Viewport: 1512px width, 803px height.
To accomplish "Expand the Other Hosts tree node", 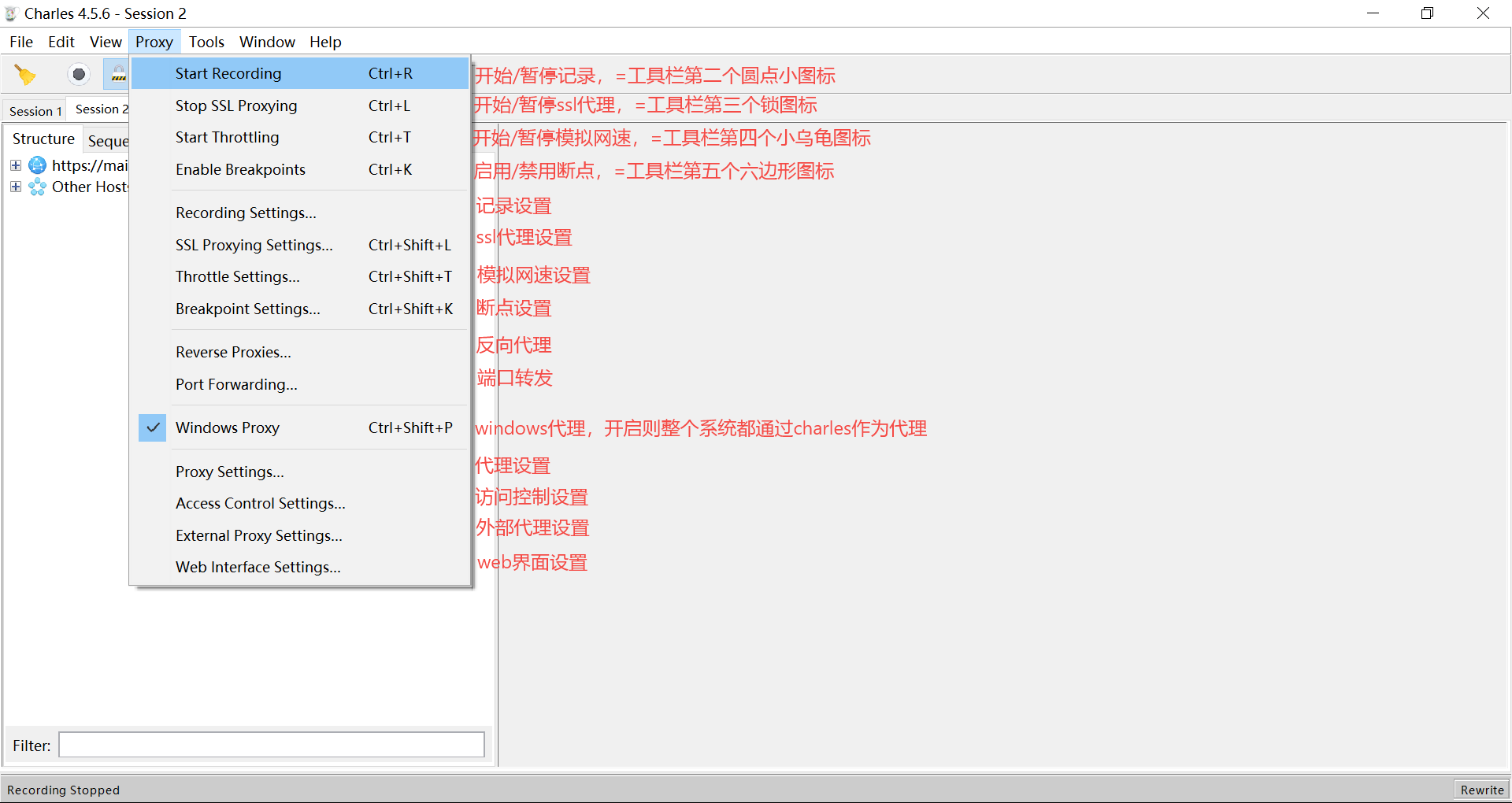I will tap(16, 187).
